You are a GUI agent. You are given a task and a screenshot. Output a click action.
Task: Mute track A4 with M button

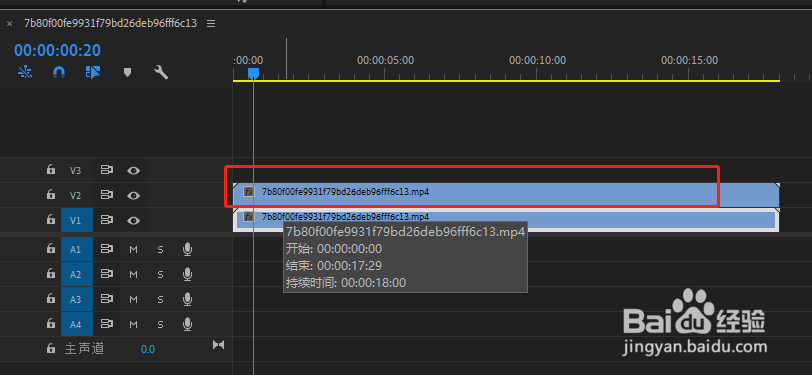tap(134, 324)
